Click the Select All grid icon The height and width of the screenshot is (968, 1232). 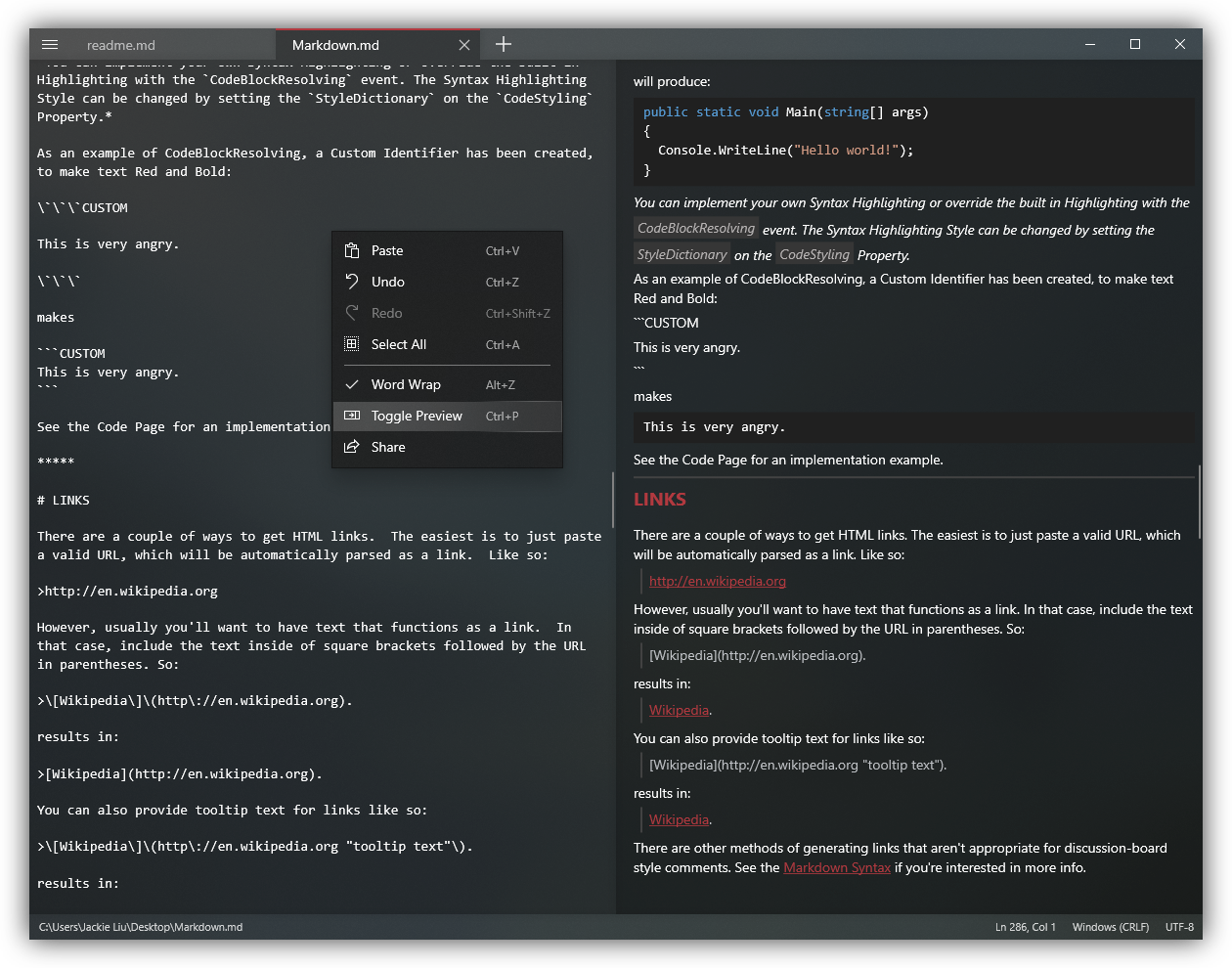352,344
